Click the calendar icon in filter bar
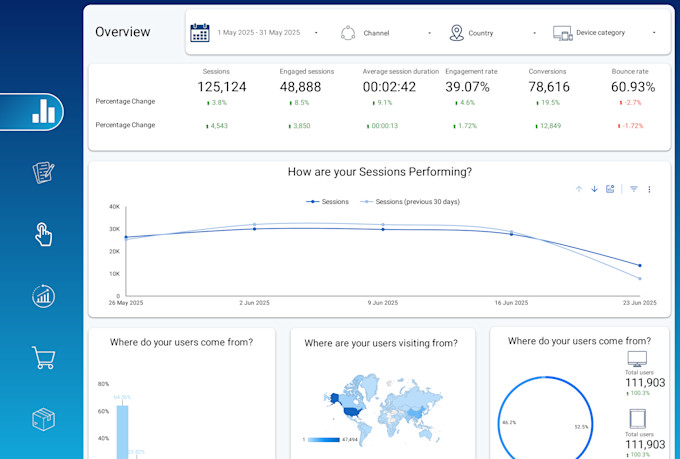 tap(200, 33)
